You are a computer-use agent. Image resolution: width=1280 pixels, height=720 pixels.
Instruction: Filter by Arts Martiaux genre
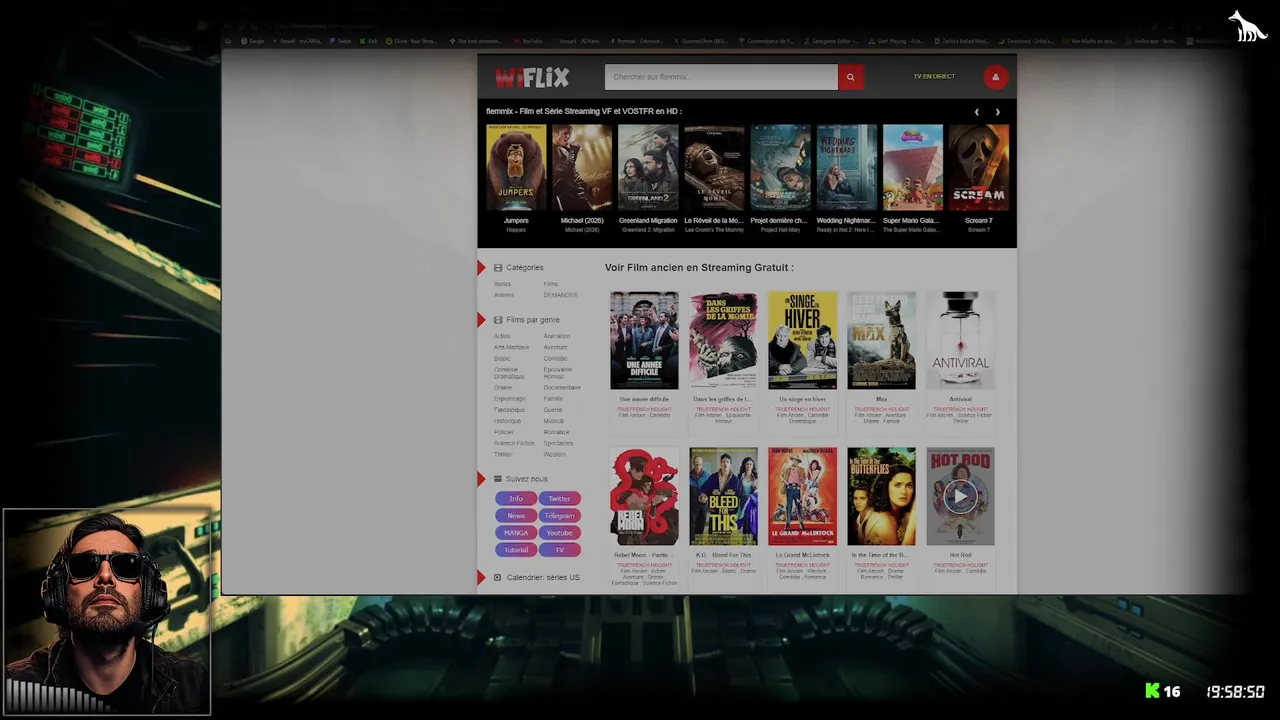click(x=511, y=347)
